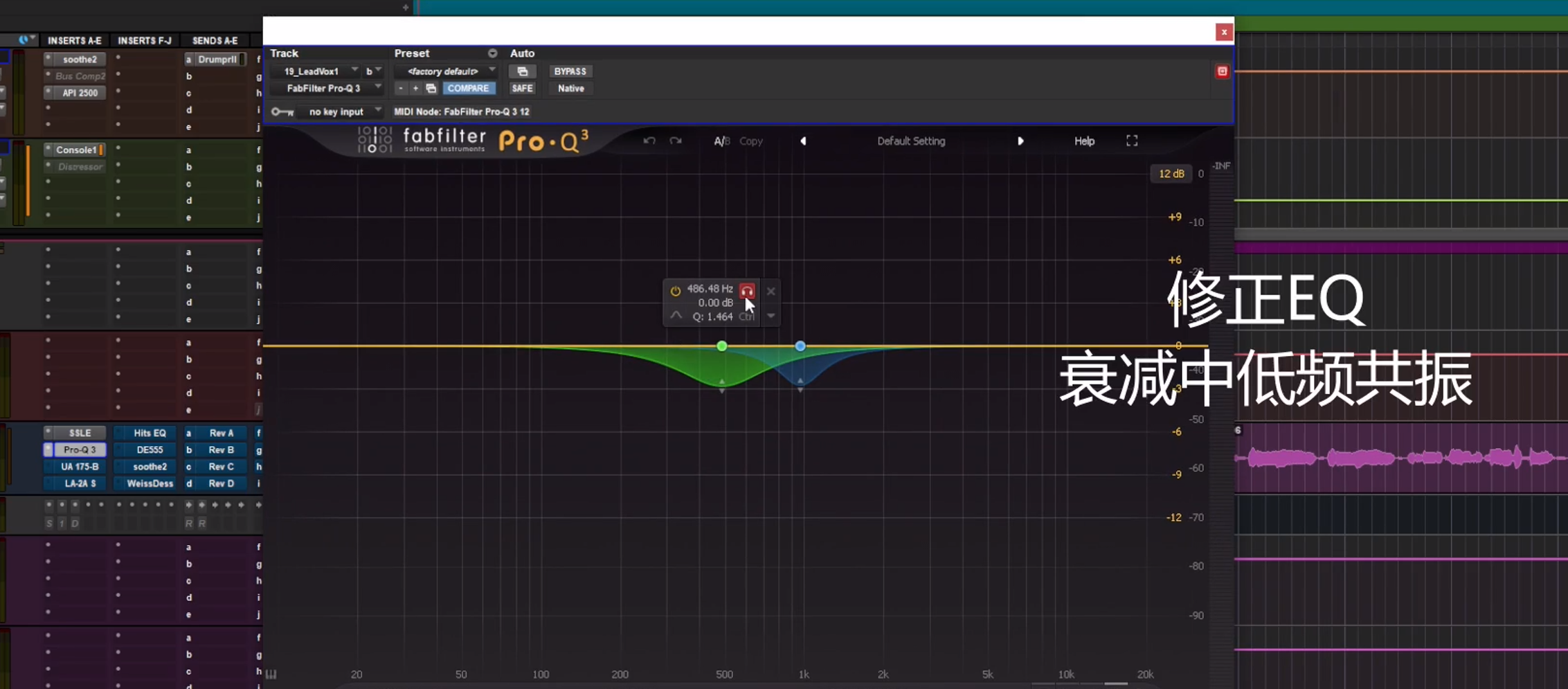Go to next preset with right arrow

pos(1020,141)
